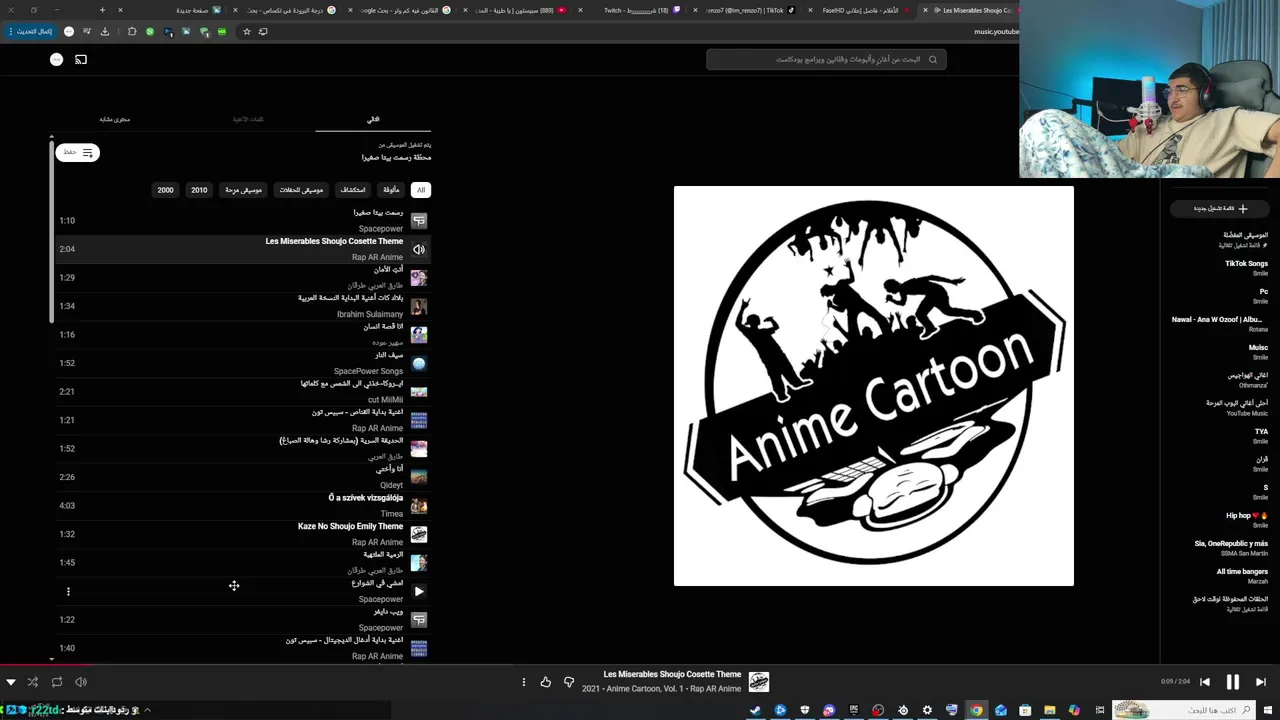This screenshot has width=1280, height=720.
Task: Select the All filter chip
Action: coord(421,190)
